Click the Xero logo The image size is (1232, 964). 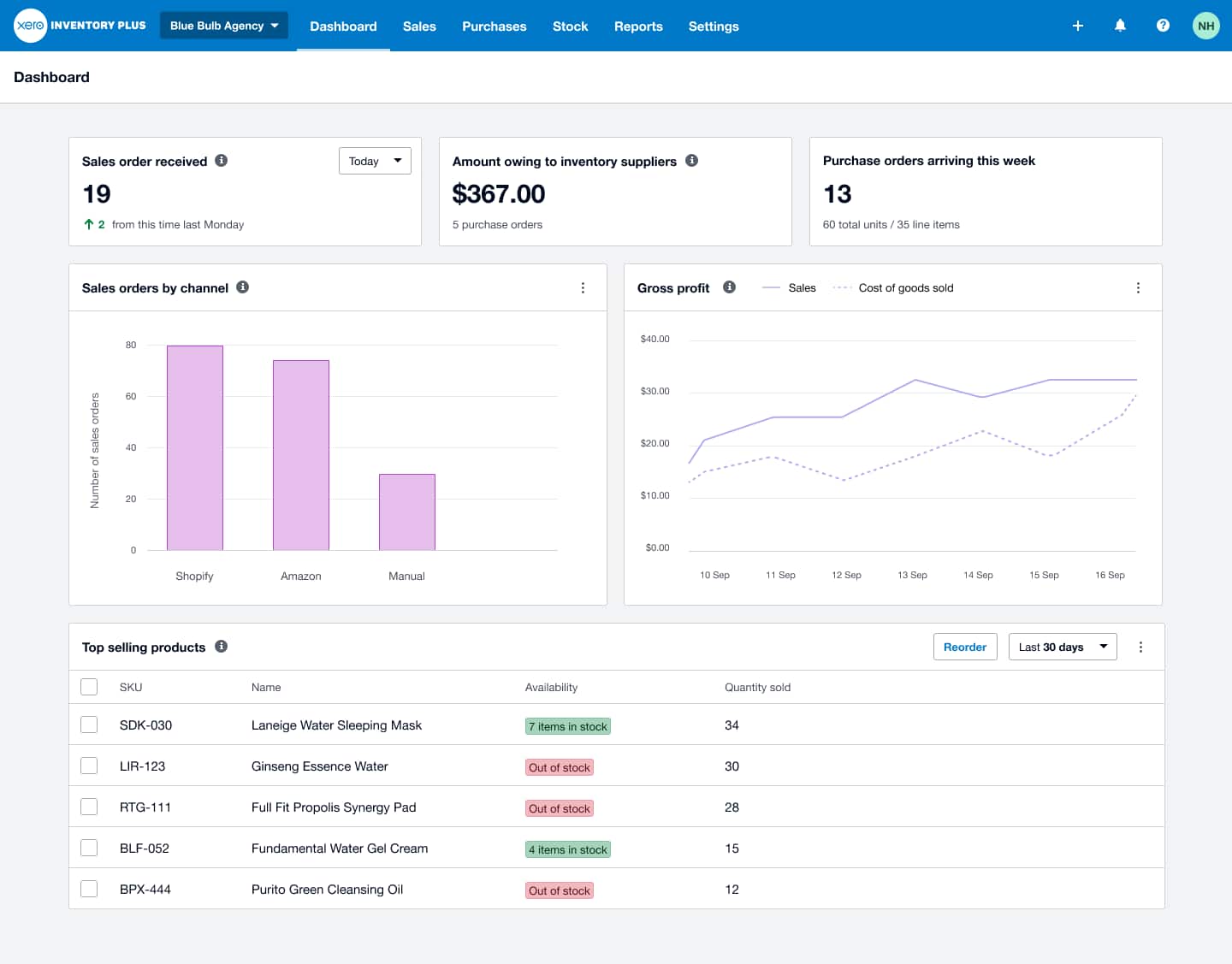(x=30, y=26)
